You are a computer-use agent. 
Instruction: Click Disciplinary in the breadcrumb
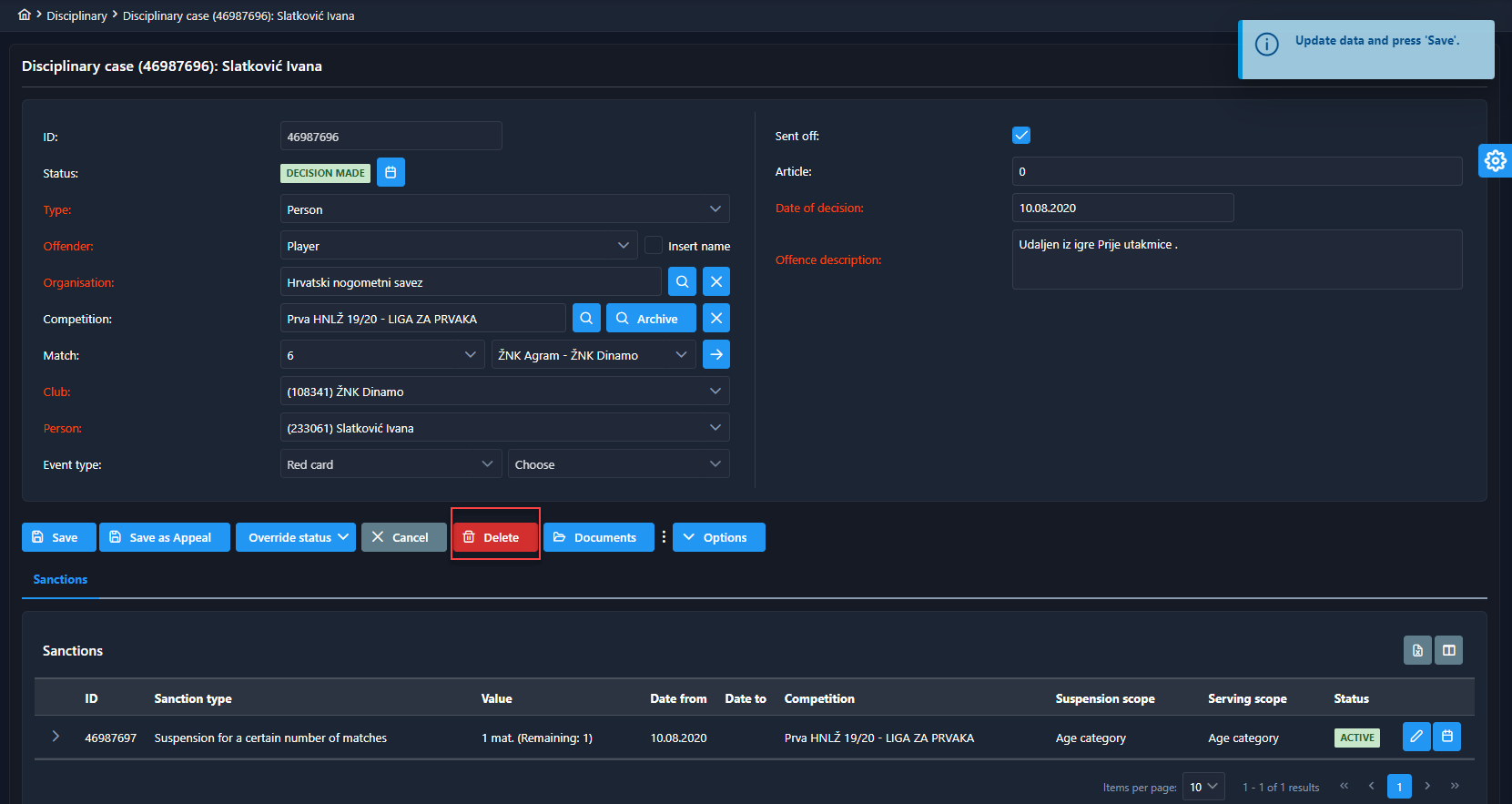pos(76,15)
